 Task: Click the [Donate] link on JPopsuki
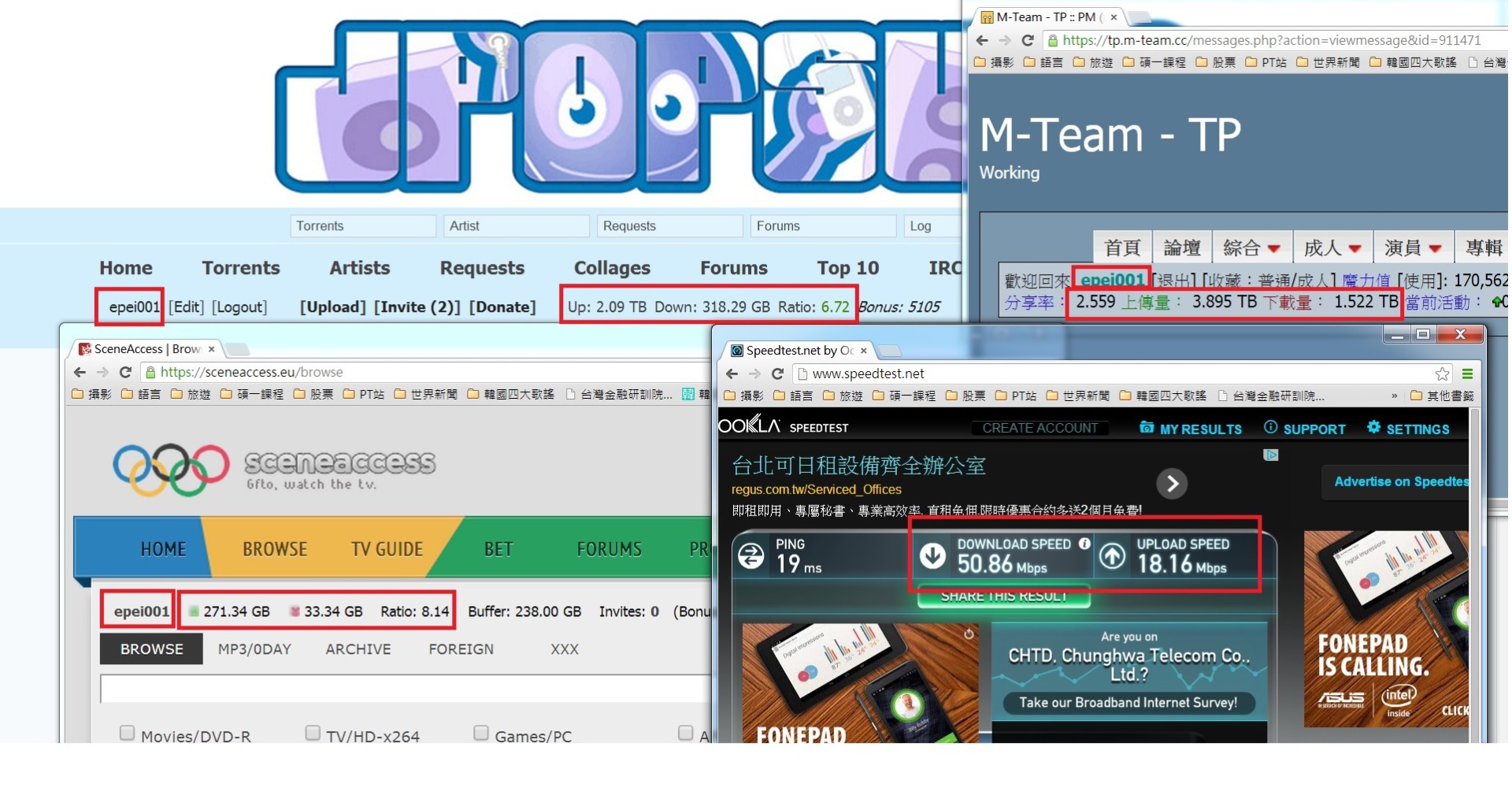502,307
